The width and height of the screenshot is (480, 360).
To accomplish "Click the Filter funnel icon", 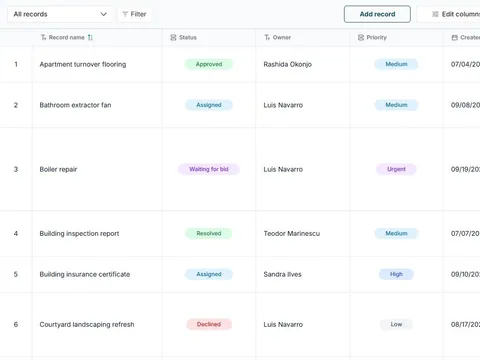I will pyautogui.click(x=125, y=14).
